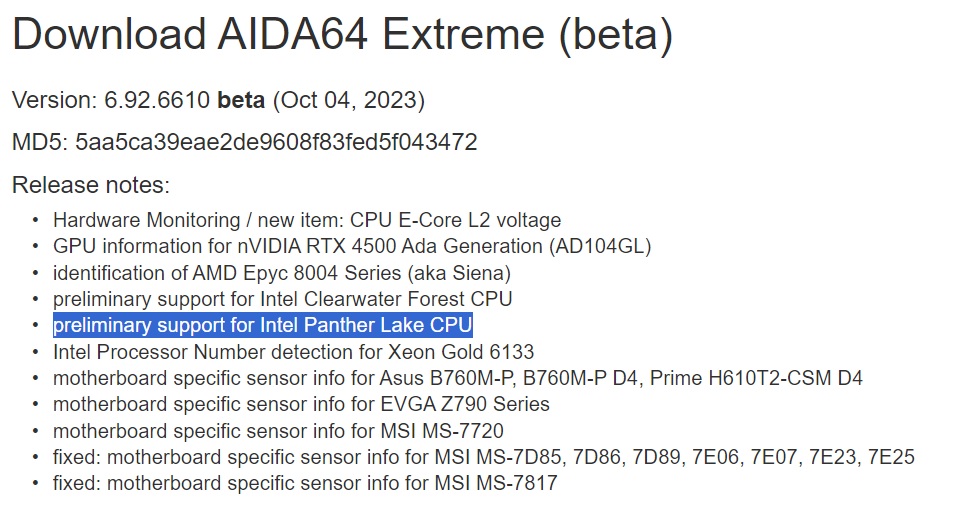Click the fixed MSI MS-7817 entry
Viewport: 972px width, 509px height.
click(x=305, y=483)
